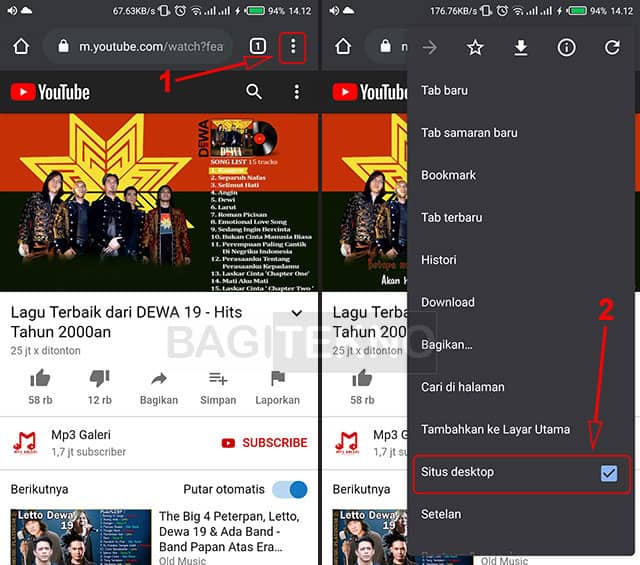Tap the Dewa 19 video player in left screen

(x=159, y=202)
